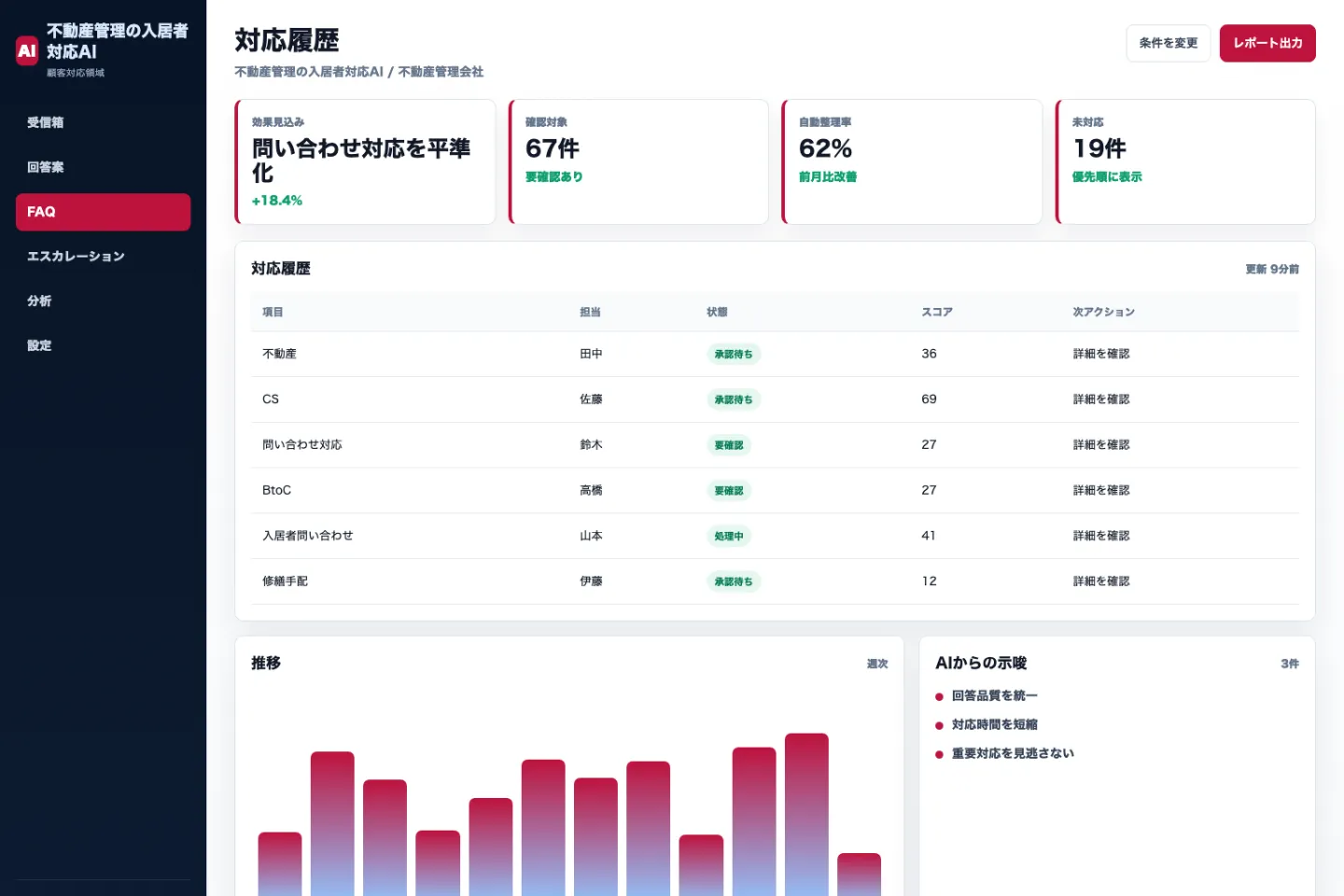
Task: Click the レポート出力 button
Action: 1267,43
